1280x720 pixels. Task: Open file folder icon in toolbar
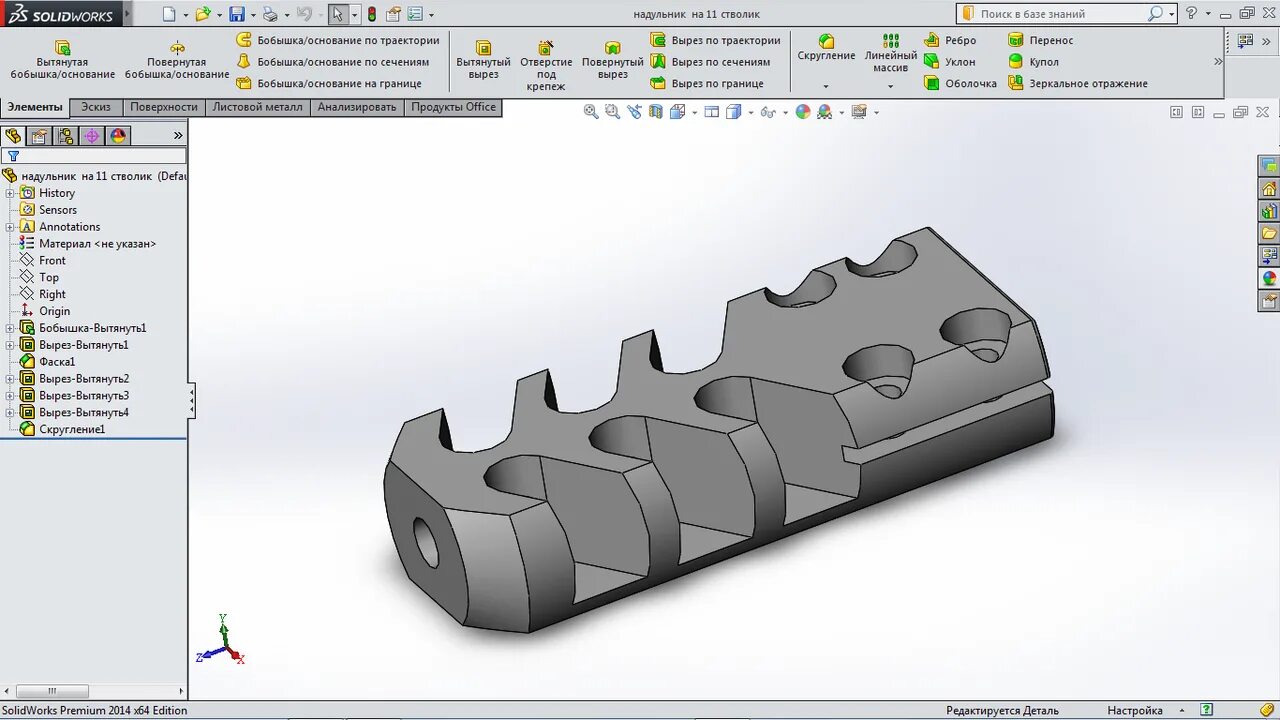202,14
